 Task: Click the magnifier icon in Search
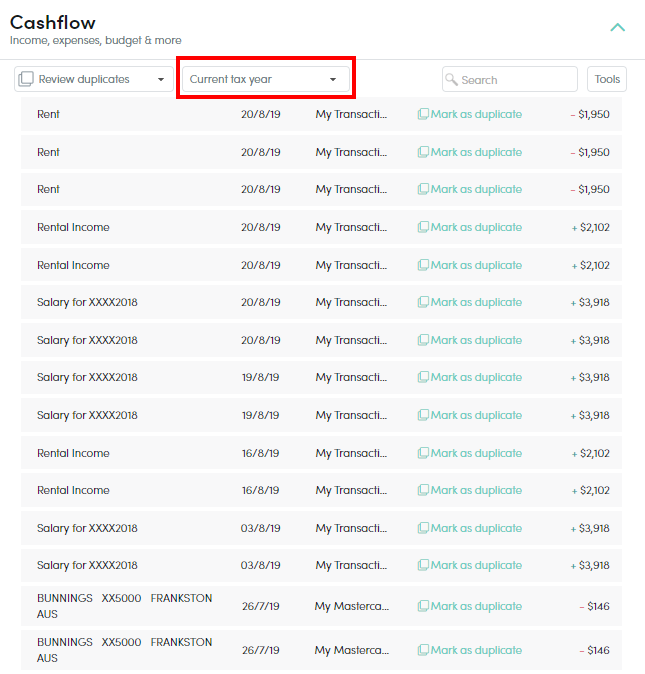451,79
